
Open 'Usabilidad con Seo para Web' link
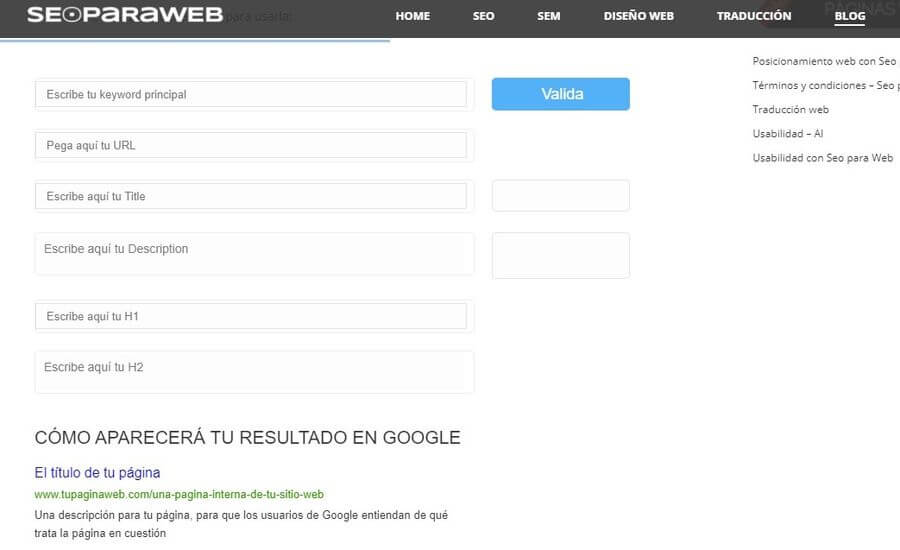tap(823, 157)
